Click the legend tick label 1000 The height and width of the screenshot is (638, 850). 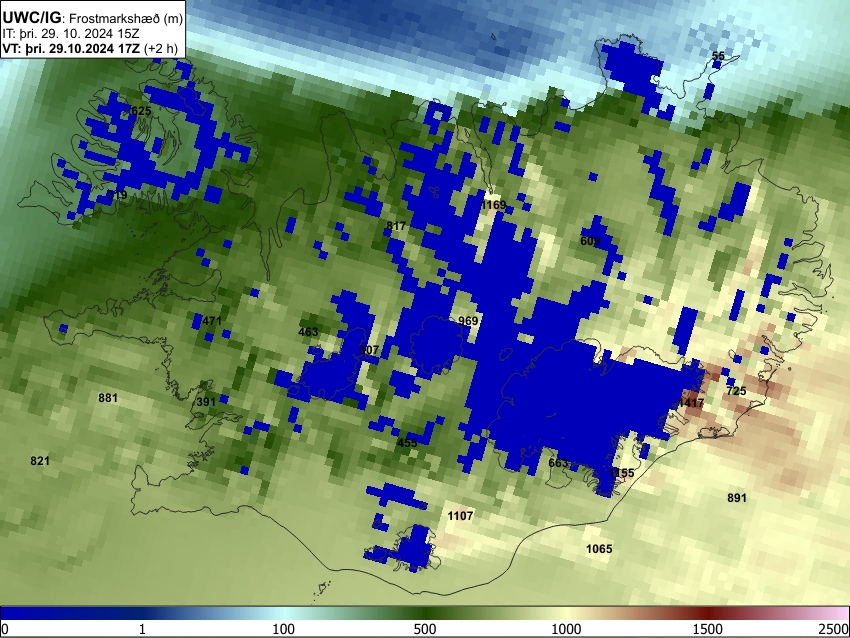(566, 629)
